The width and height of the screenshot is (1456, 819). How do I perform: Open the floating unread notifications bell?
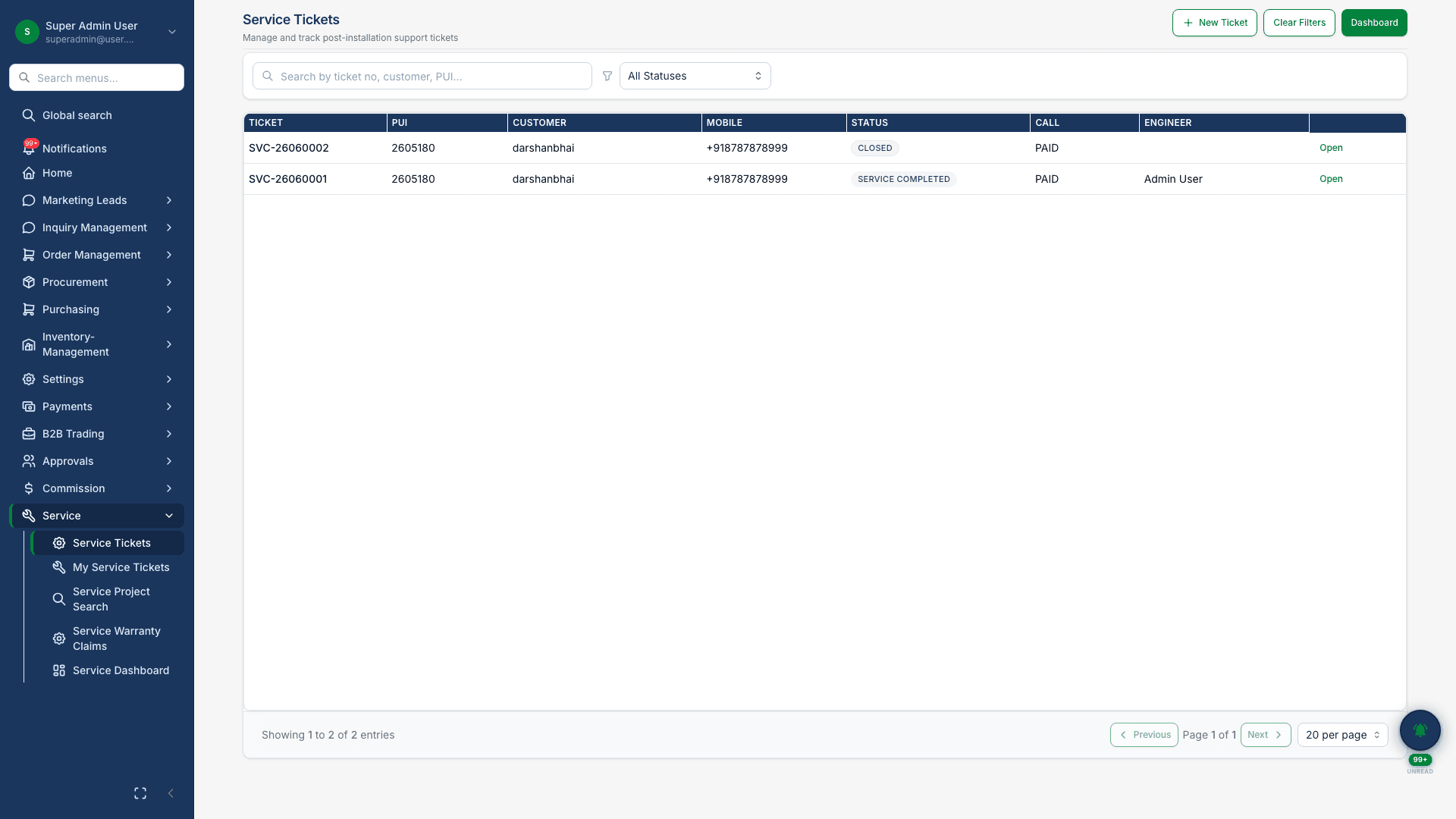(1420, 730)
